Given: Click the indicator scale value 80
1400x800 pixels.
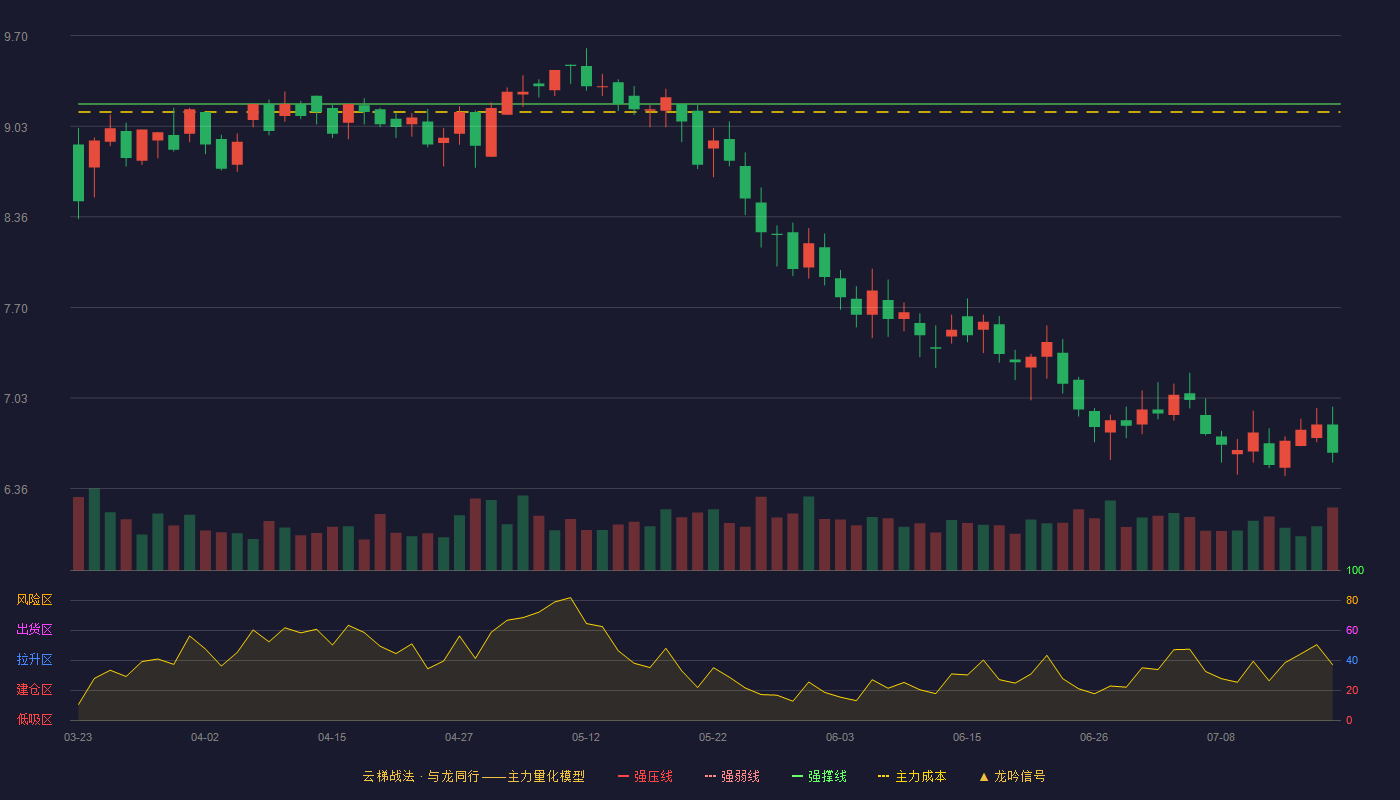Looking at the screenshot, I should 1352,600.
